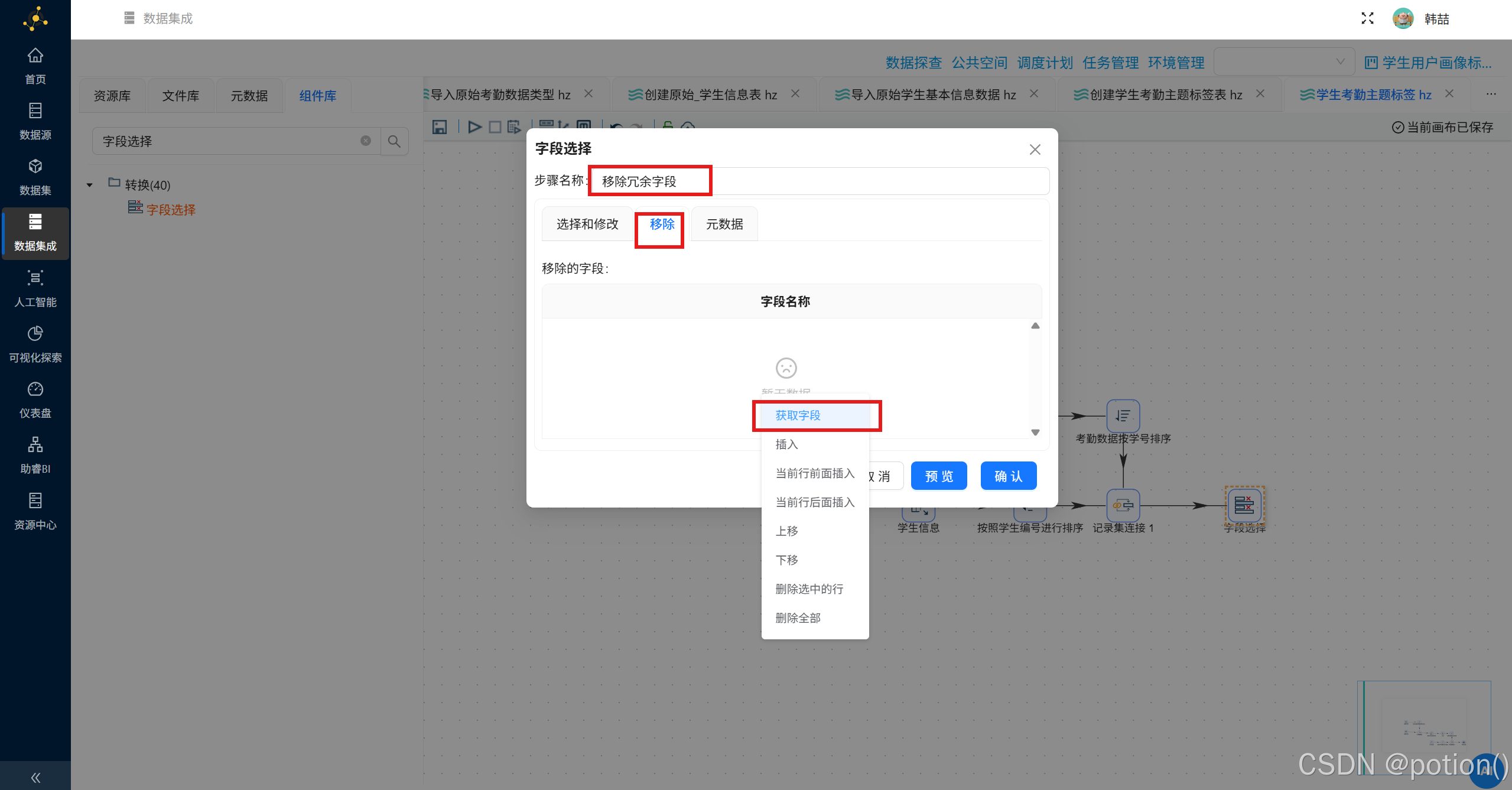Open the 数据集 cube icon in the sidebar
The height and width of the screenshot is (790, 1512).
(x=35, y=166)
